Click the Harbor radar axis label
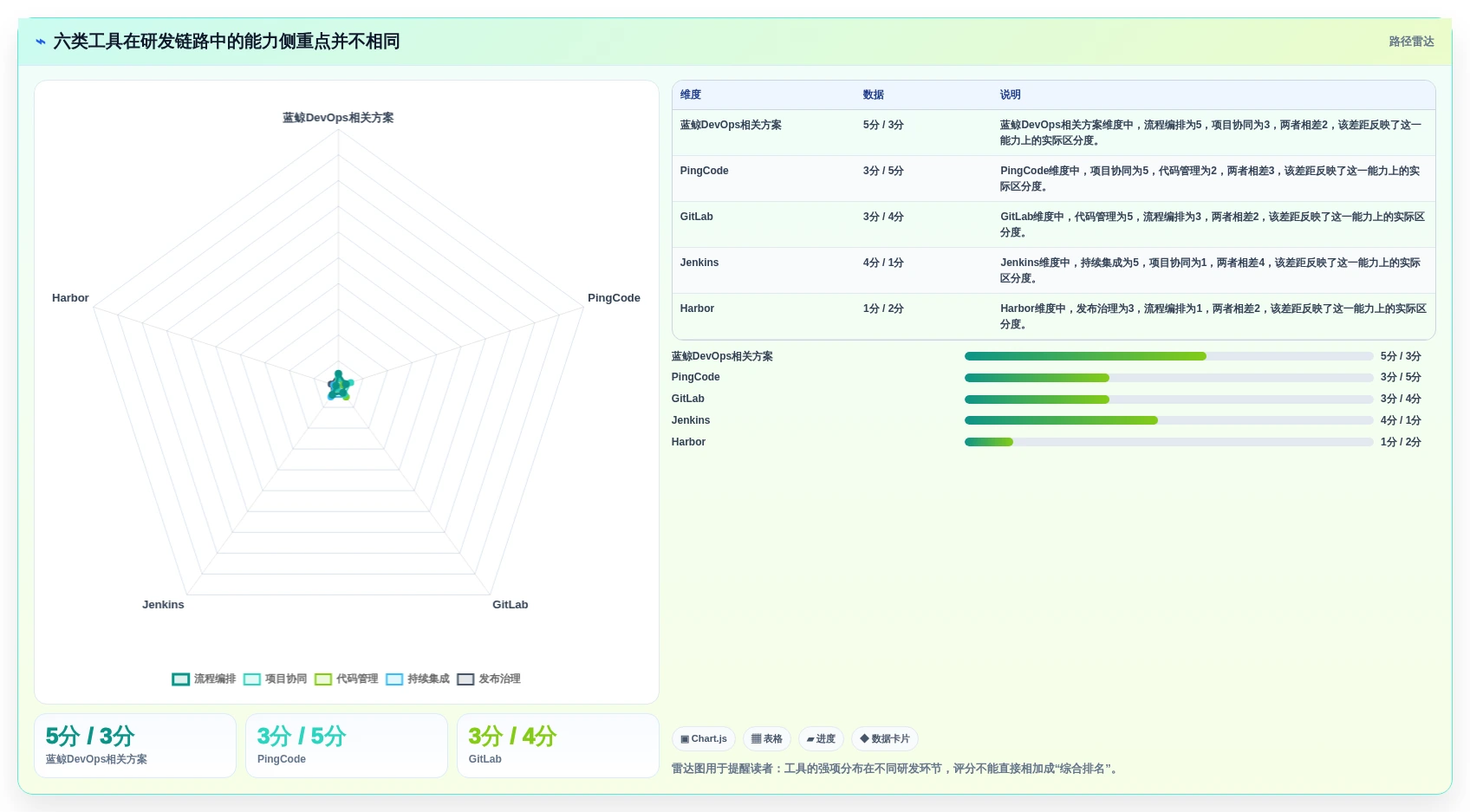Screen dimensions: 1470x812 coord(70,298)
